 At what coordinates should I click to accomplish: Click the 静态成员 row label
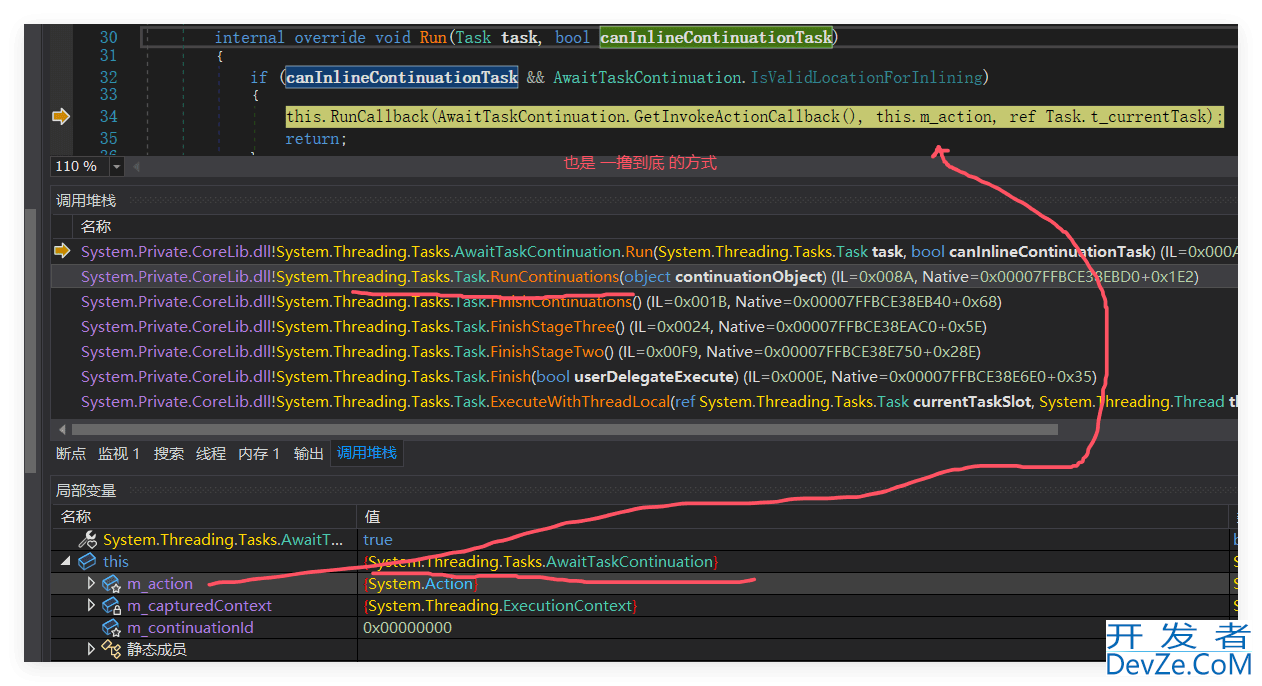coord(157,650)
